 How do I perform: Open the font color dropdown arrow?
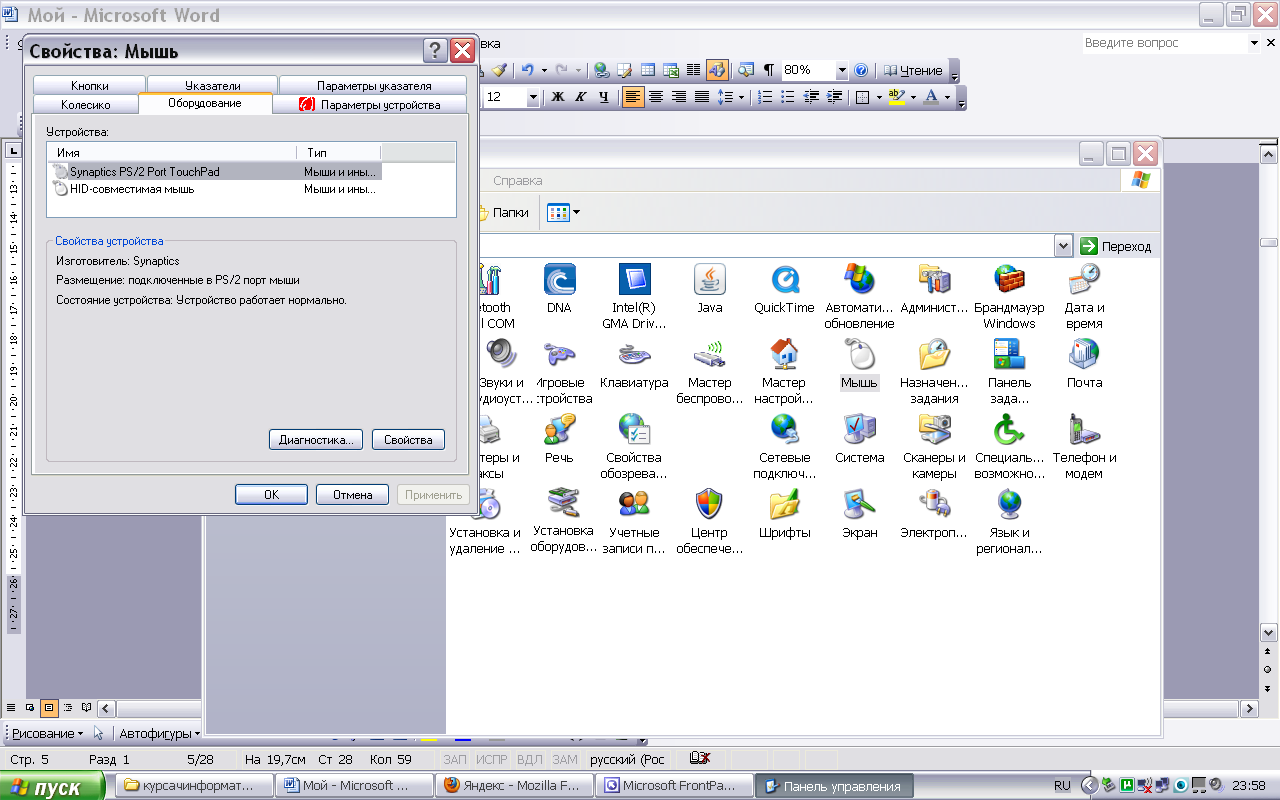click(947, 97)
